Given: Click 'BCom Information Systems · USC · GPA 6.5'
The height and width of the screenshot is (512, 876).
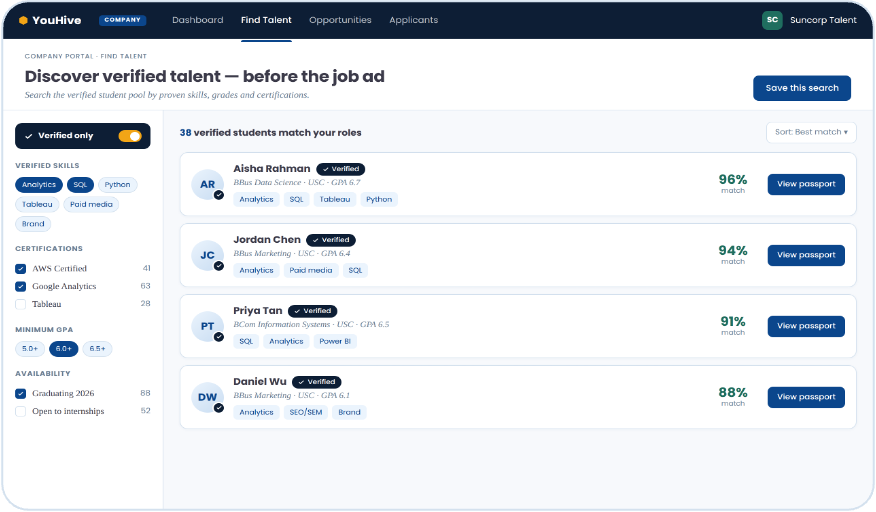Looking at the screenshot, I should coord(311,325).
